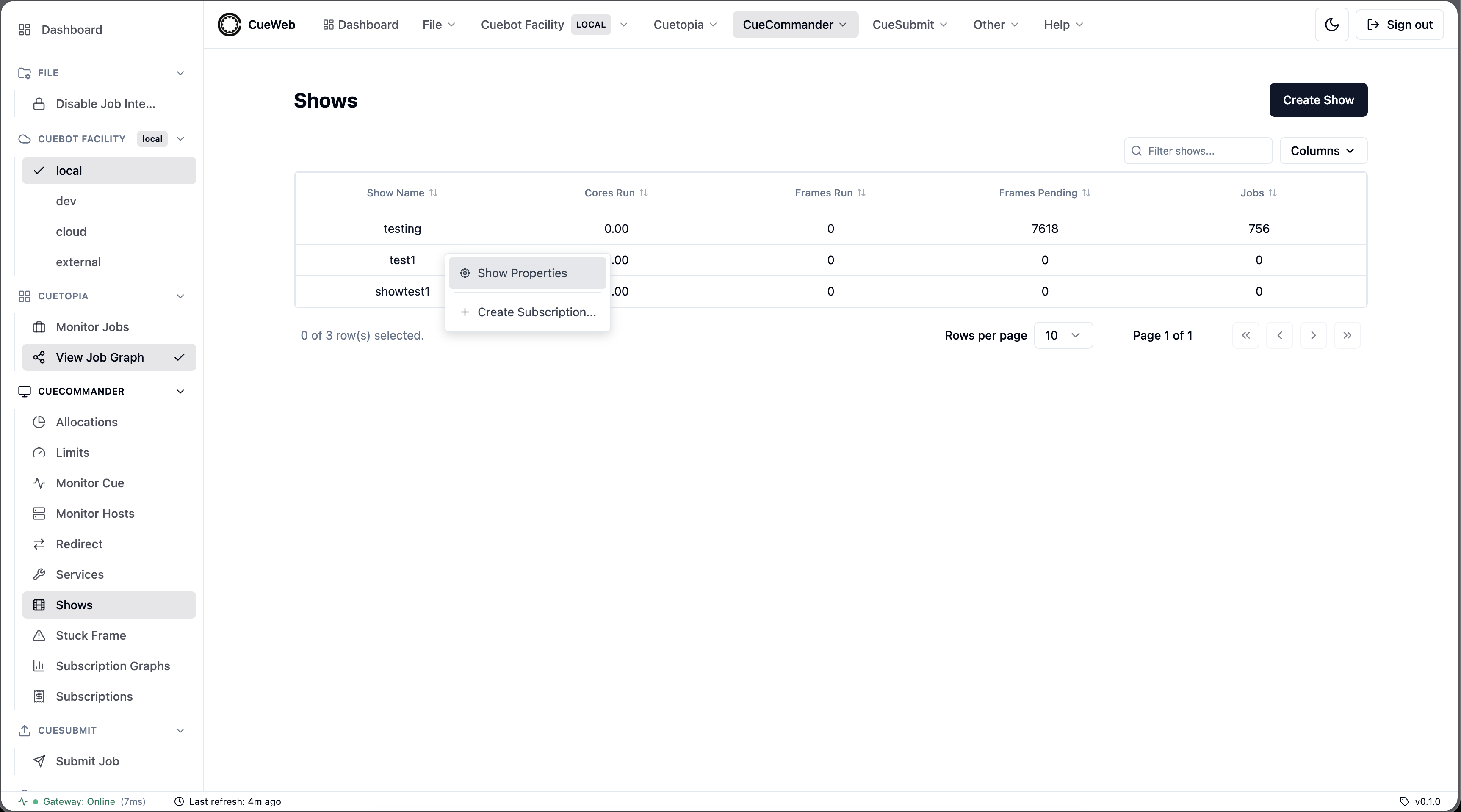Click the sidebar Dashboard grid icon
This screenshot has height=812, width=1461.
(25, 30)
